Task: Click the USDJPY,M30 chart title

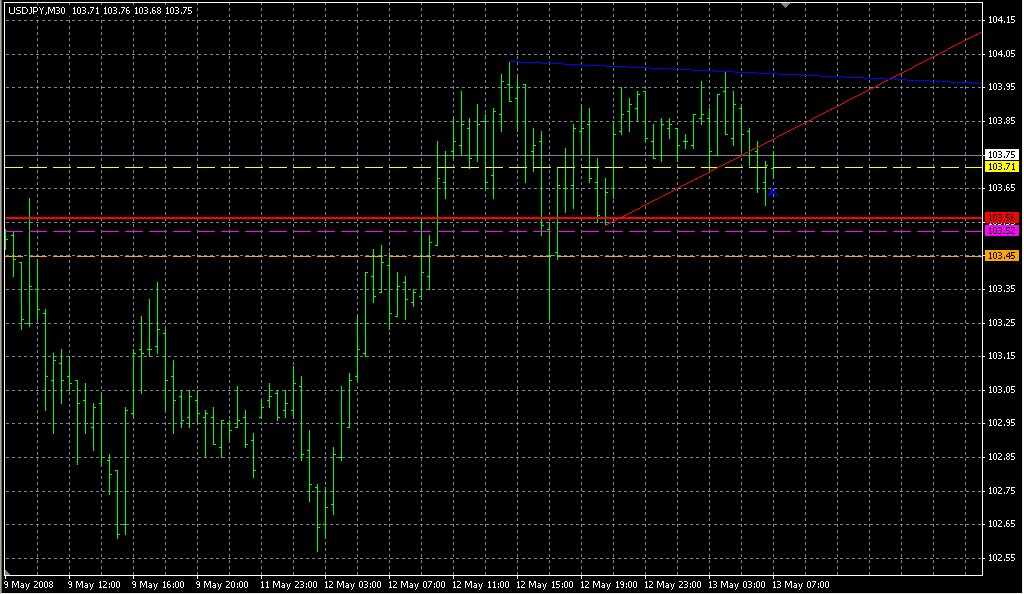Action: (x=36, y=10)
